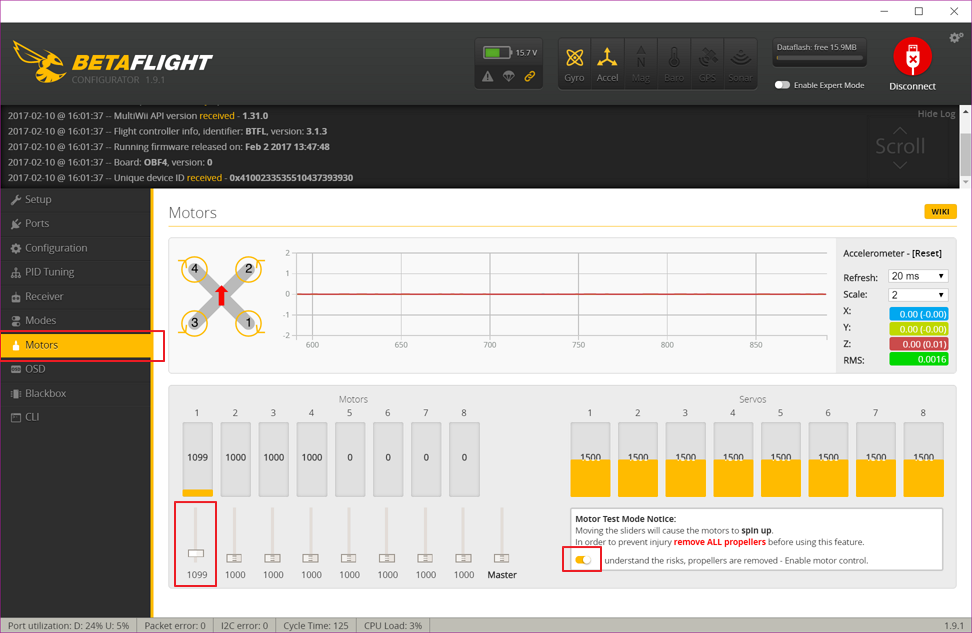Image resolution: width=972 pixels, height=633 pixels.
Task: Click the Receiver icon in sidebar
Action: 16,297
